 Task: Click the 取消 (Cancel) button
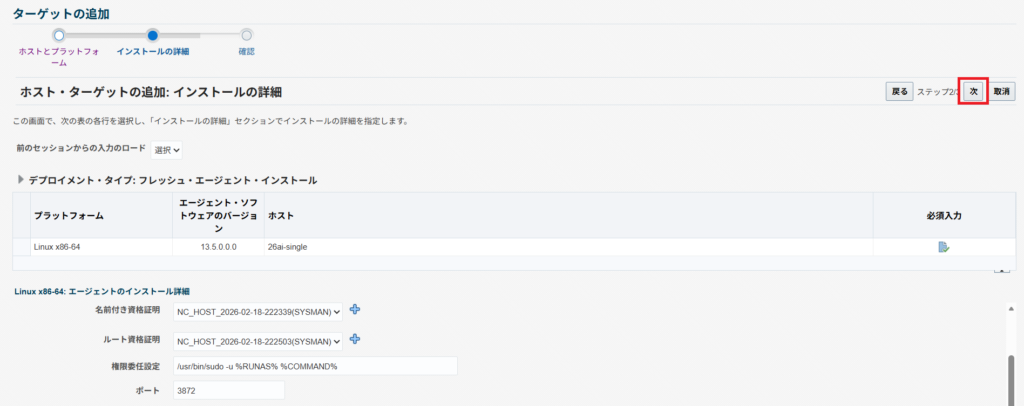[x=1003, y=91]
